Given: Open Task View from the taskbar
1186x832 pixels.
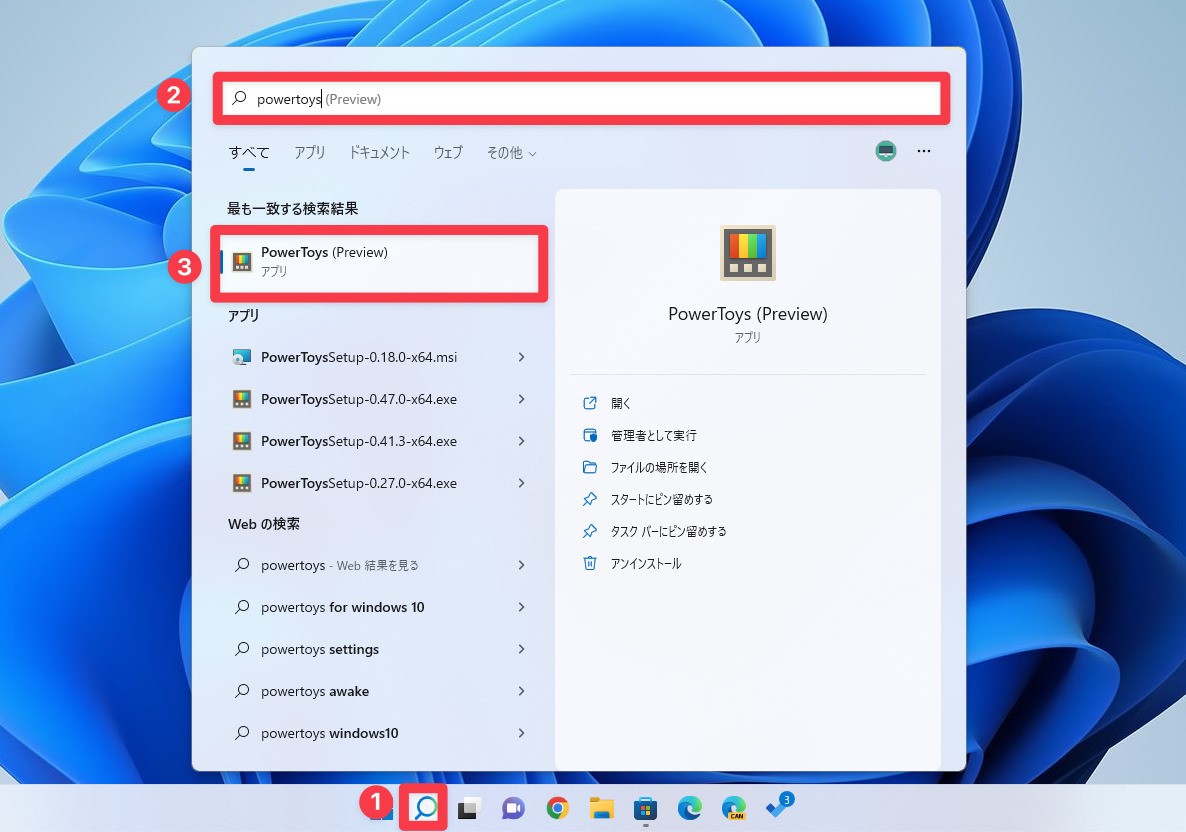Looking at the screenshot, I should tap(469, 808).
